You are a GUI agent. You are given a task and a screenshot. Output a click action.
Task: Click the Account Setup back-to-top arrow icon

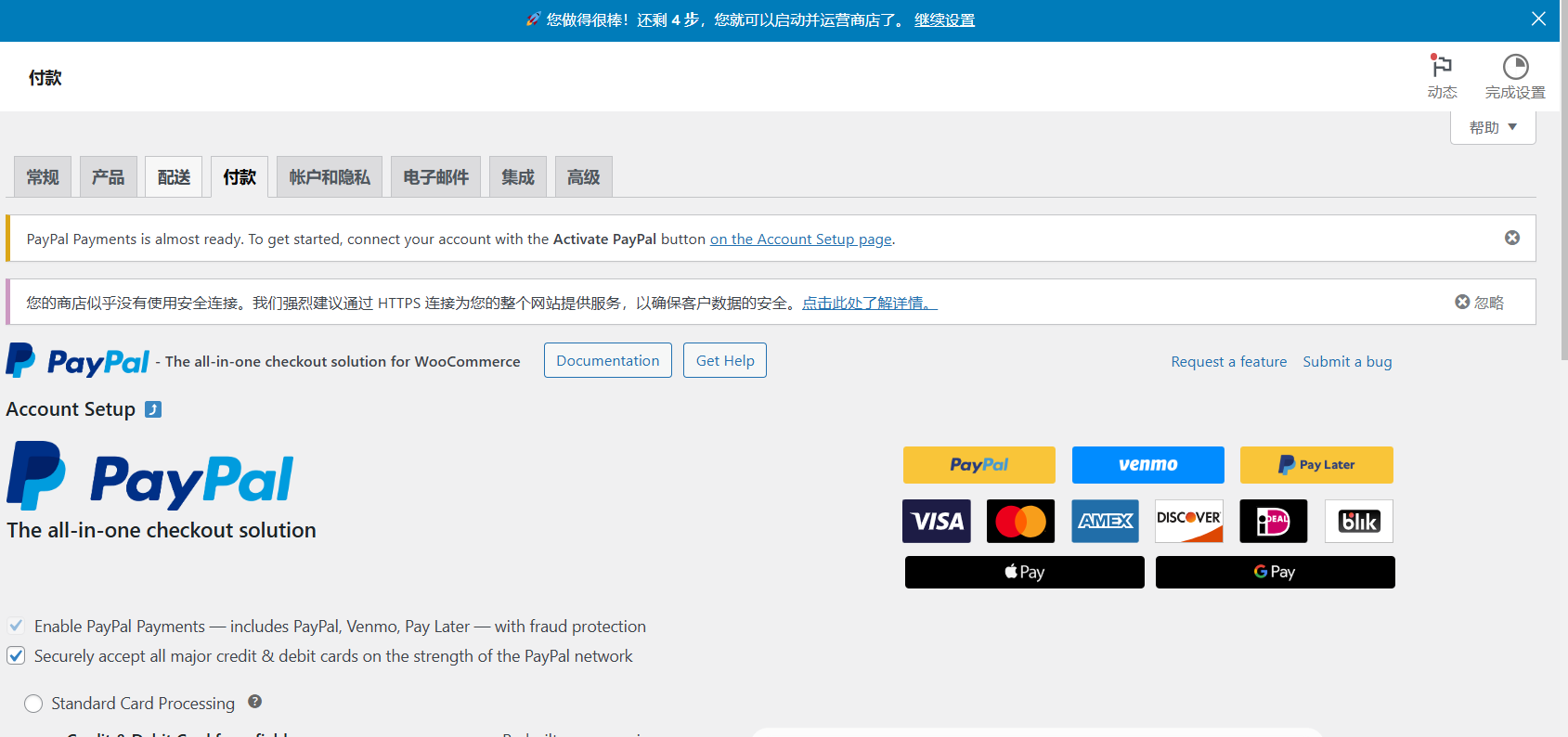[x=153, y=409]
